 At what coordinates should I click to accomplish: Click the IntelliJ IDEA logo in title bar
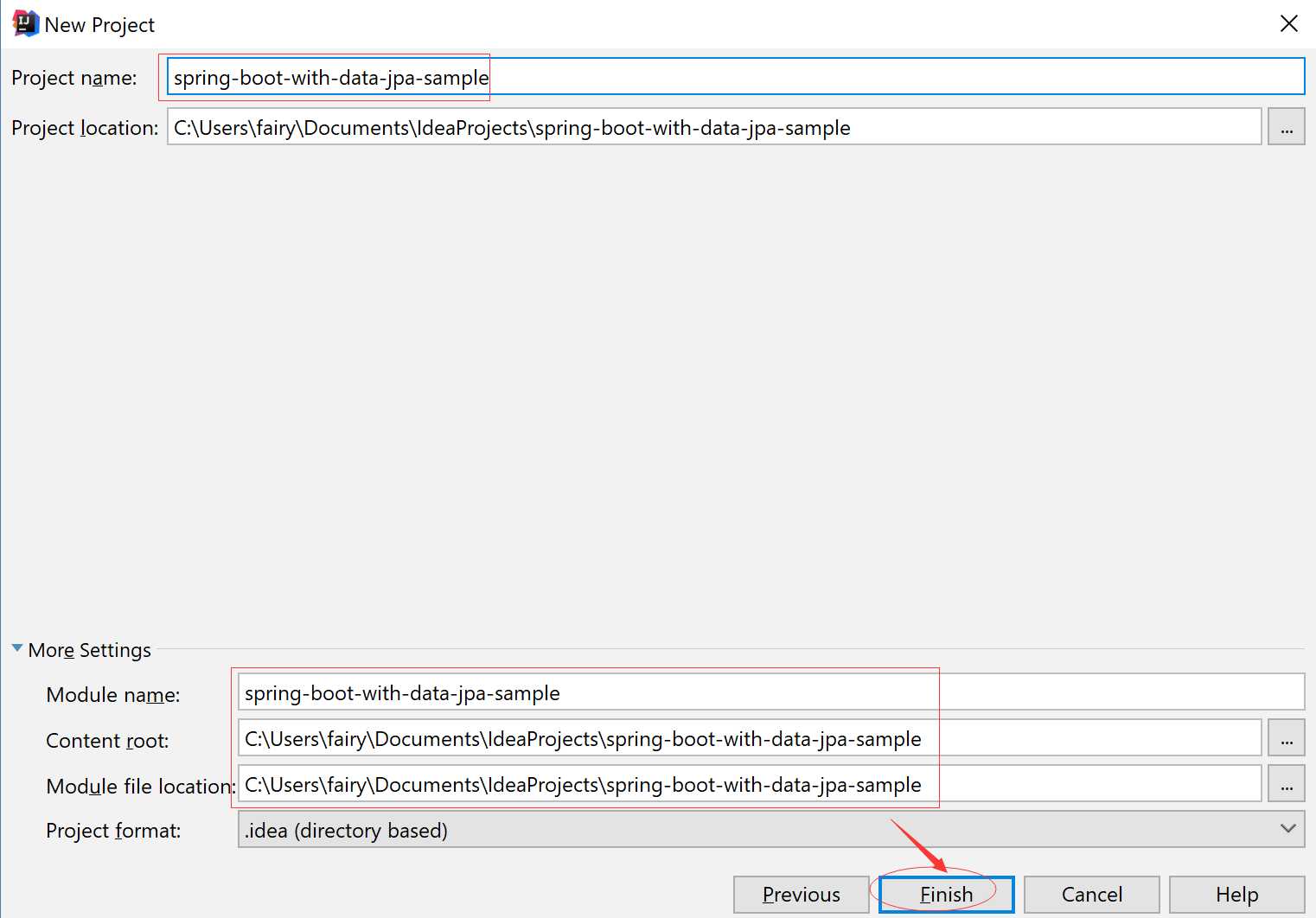point(25,23)
